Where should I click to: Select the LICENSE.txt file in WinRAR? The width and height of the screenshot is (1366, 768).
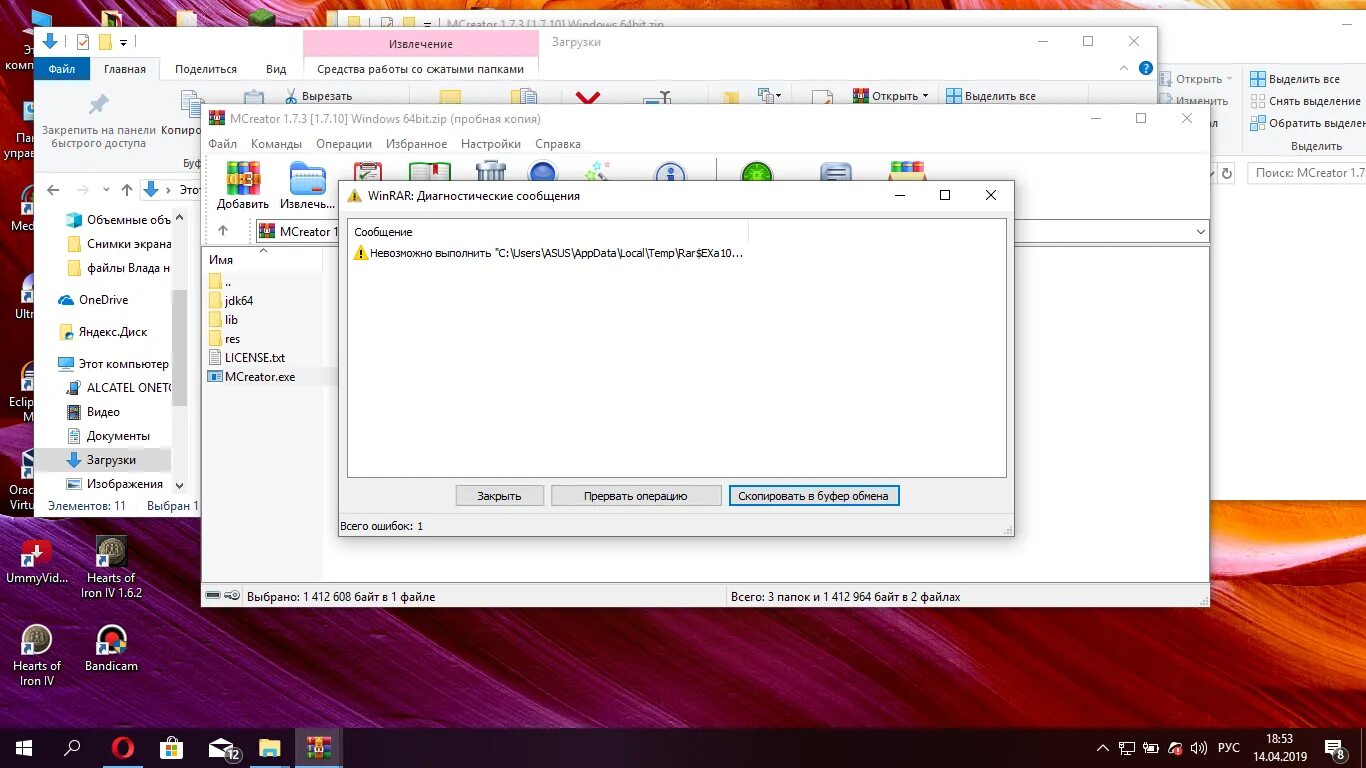(247, 358)
